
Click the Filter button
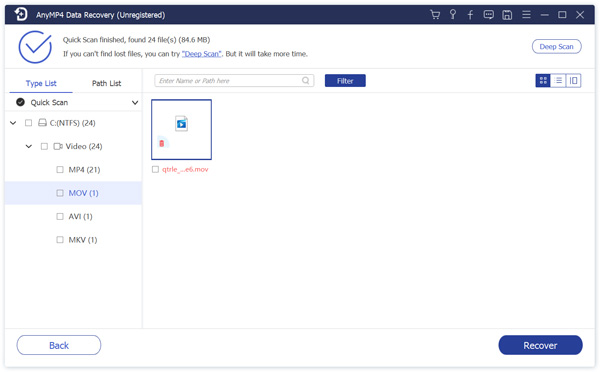pyautogui.click(x=345, y=81)
